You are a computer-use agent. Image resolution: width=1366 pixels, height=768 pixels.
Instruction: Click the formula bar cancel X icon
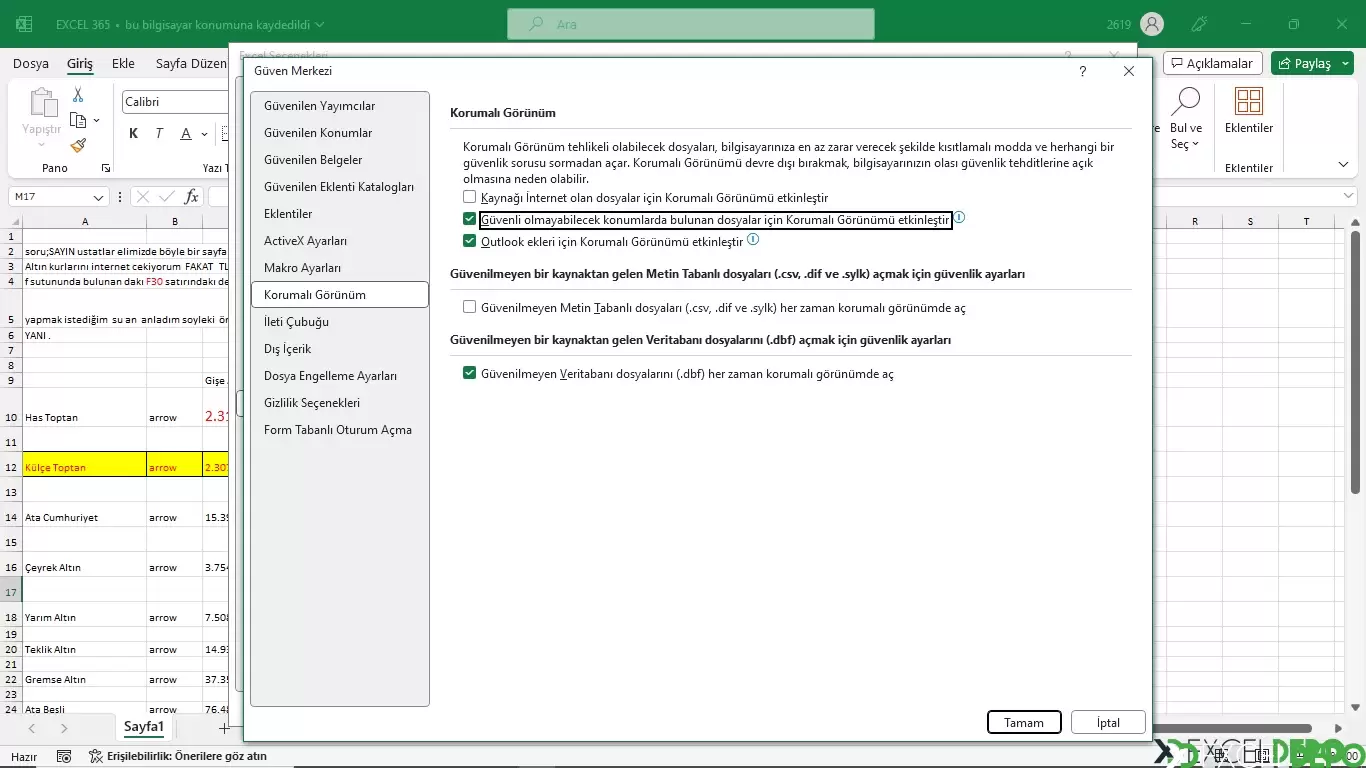point(143,197)
